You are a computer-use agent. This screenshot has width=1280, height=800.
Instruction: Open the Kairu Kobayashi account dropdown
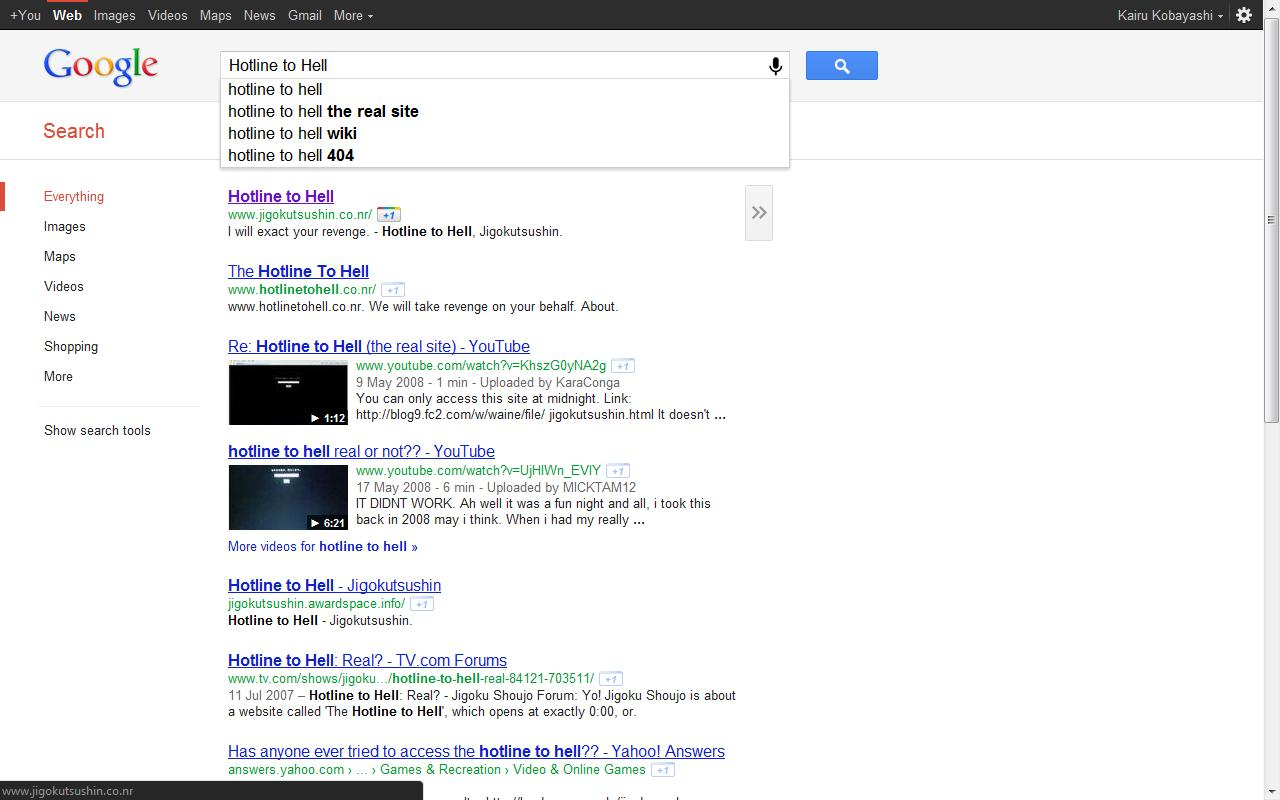pyautogui.click(x=1169, y=15)
